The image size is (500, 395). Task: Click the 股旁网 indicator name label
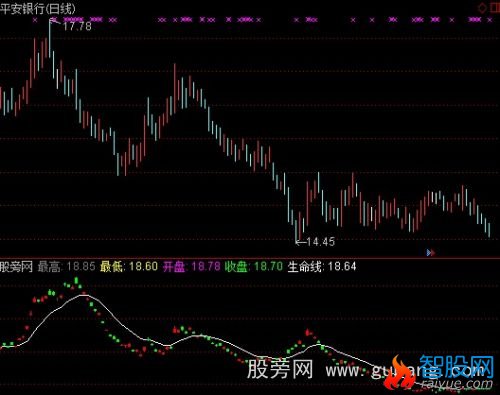pos(16,267)
